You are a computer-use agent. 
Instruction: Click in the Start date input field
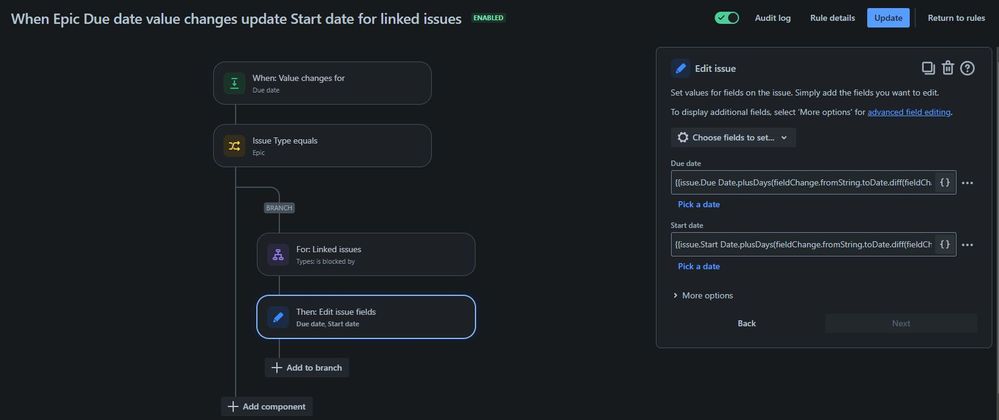point(803,244)
